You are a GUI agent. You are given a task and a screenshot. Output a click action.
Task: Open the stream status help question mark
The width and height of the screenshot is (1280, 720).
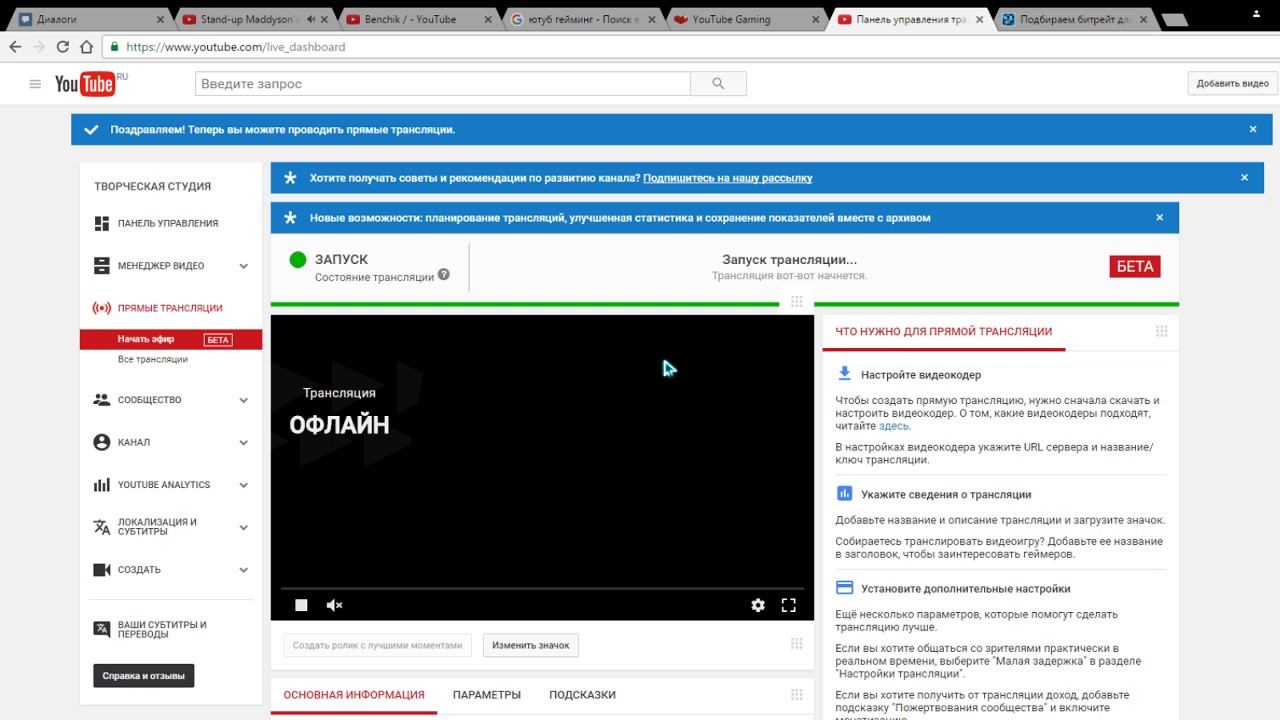pos(444,275)
